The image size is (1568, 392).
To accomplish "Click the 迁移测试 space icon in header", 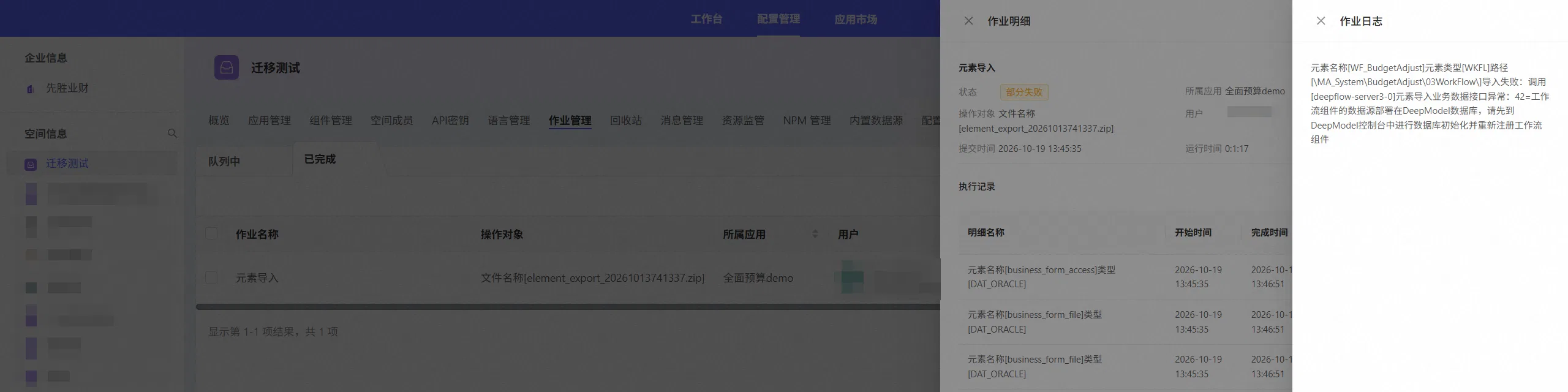I will [227, 67].
